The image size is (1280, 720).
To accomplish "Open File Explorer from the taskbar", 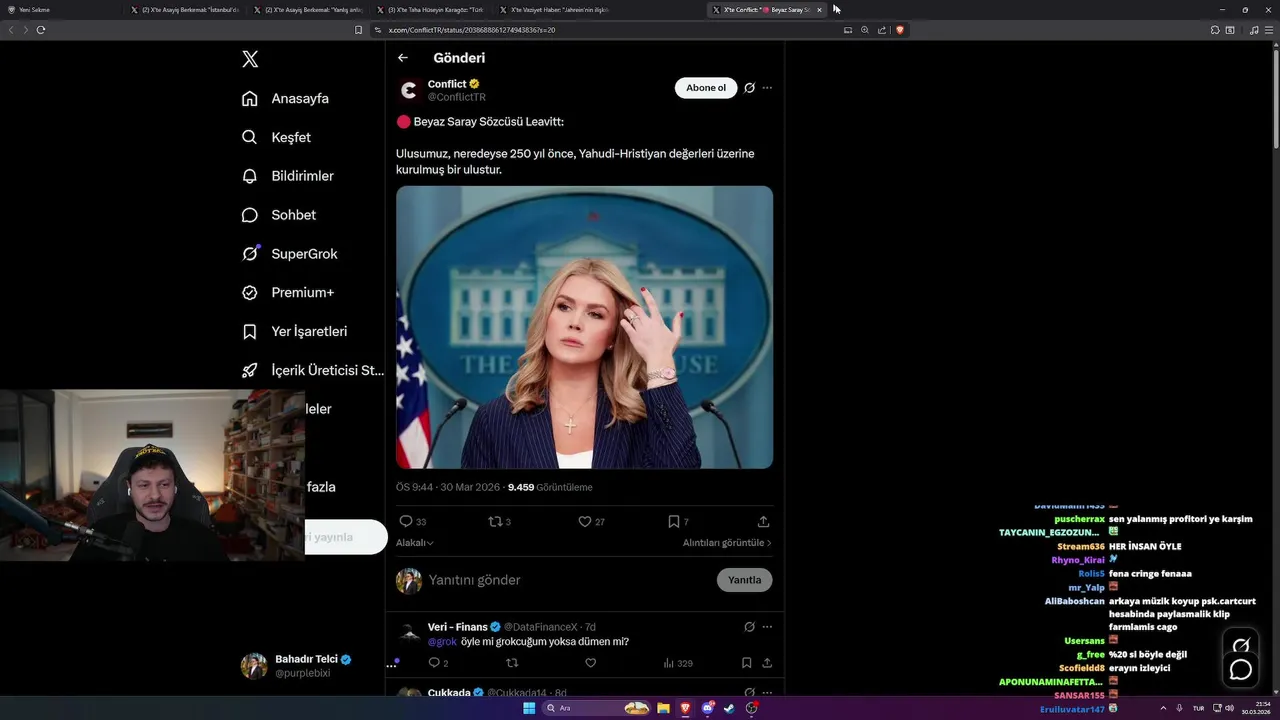I will click(x=663, y=708).
